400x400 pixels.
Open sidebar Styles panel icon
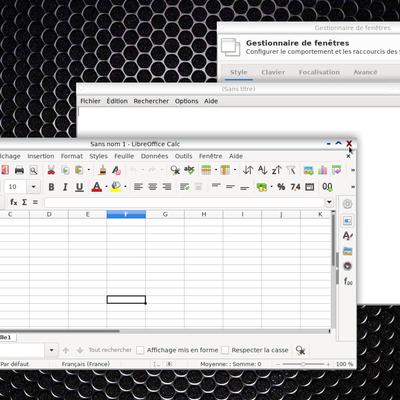(347, 236)
